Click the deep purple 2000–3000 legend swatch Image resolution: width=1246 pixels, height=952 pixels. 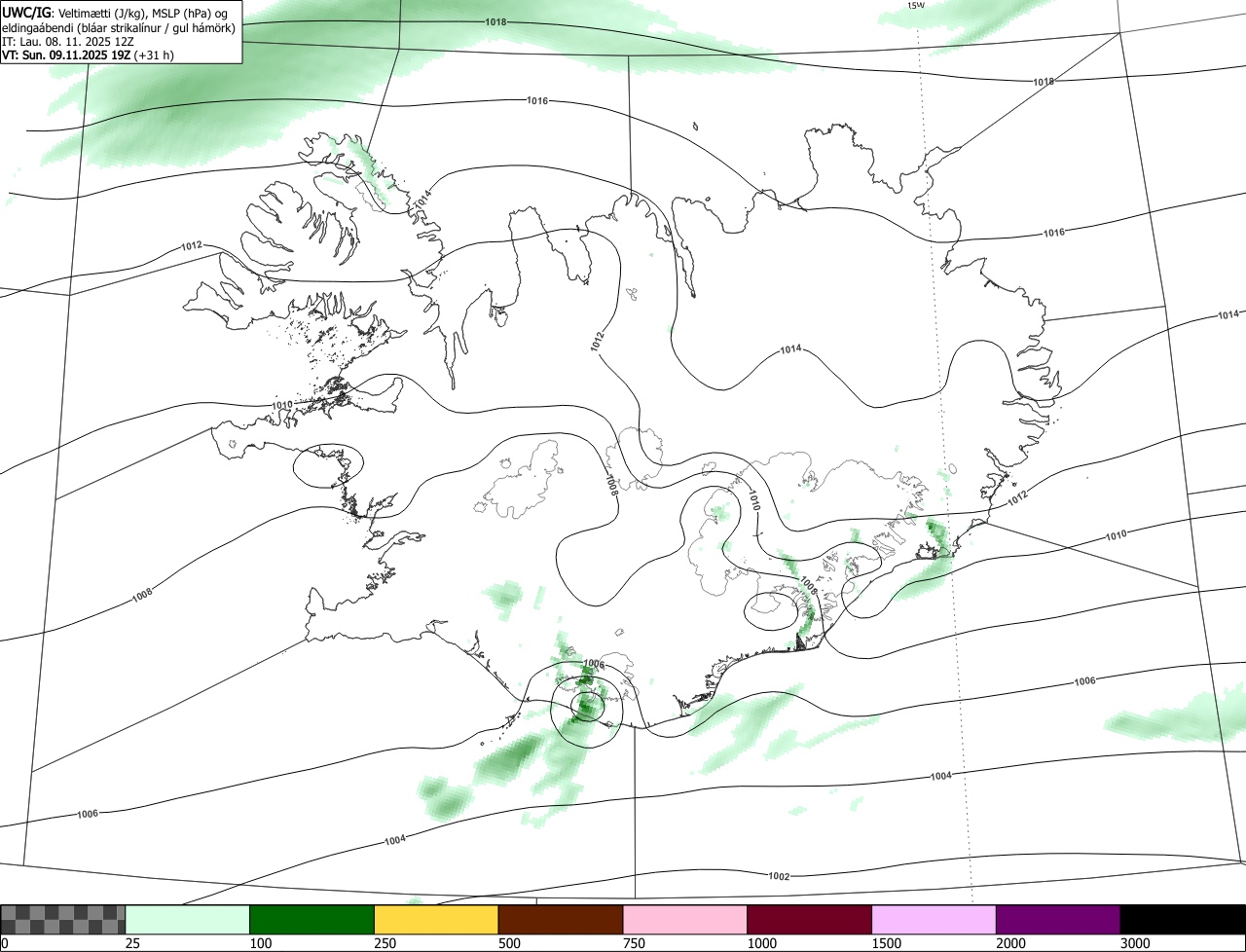[x=1058, y=920]
